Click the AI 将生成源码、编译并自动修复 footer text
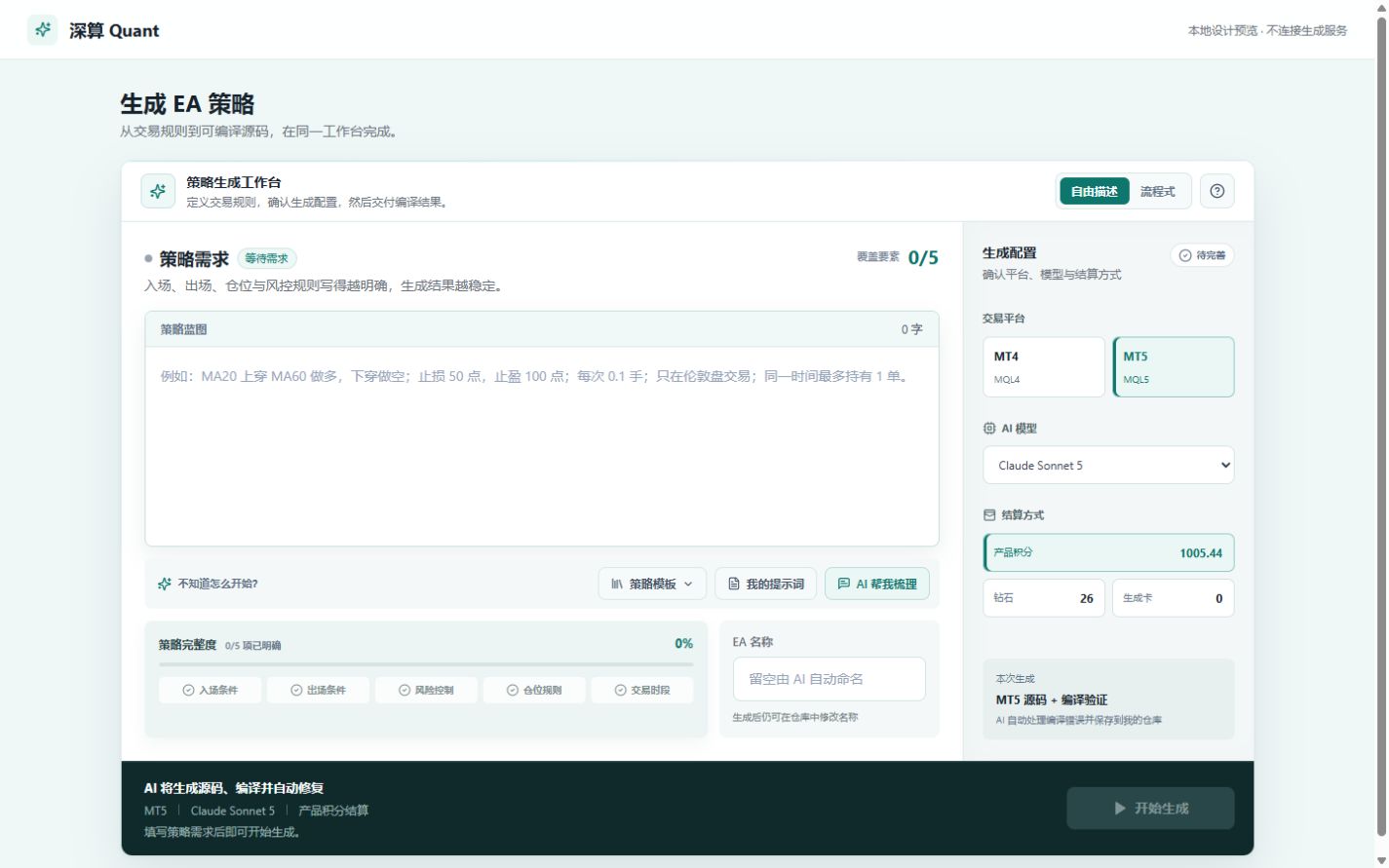 point(234,788)
